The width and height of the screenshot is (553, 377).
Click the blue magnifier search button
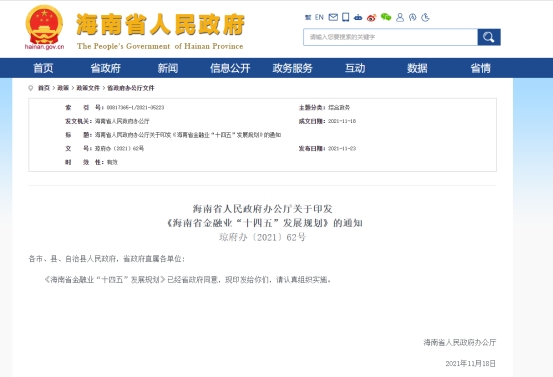489,37
